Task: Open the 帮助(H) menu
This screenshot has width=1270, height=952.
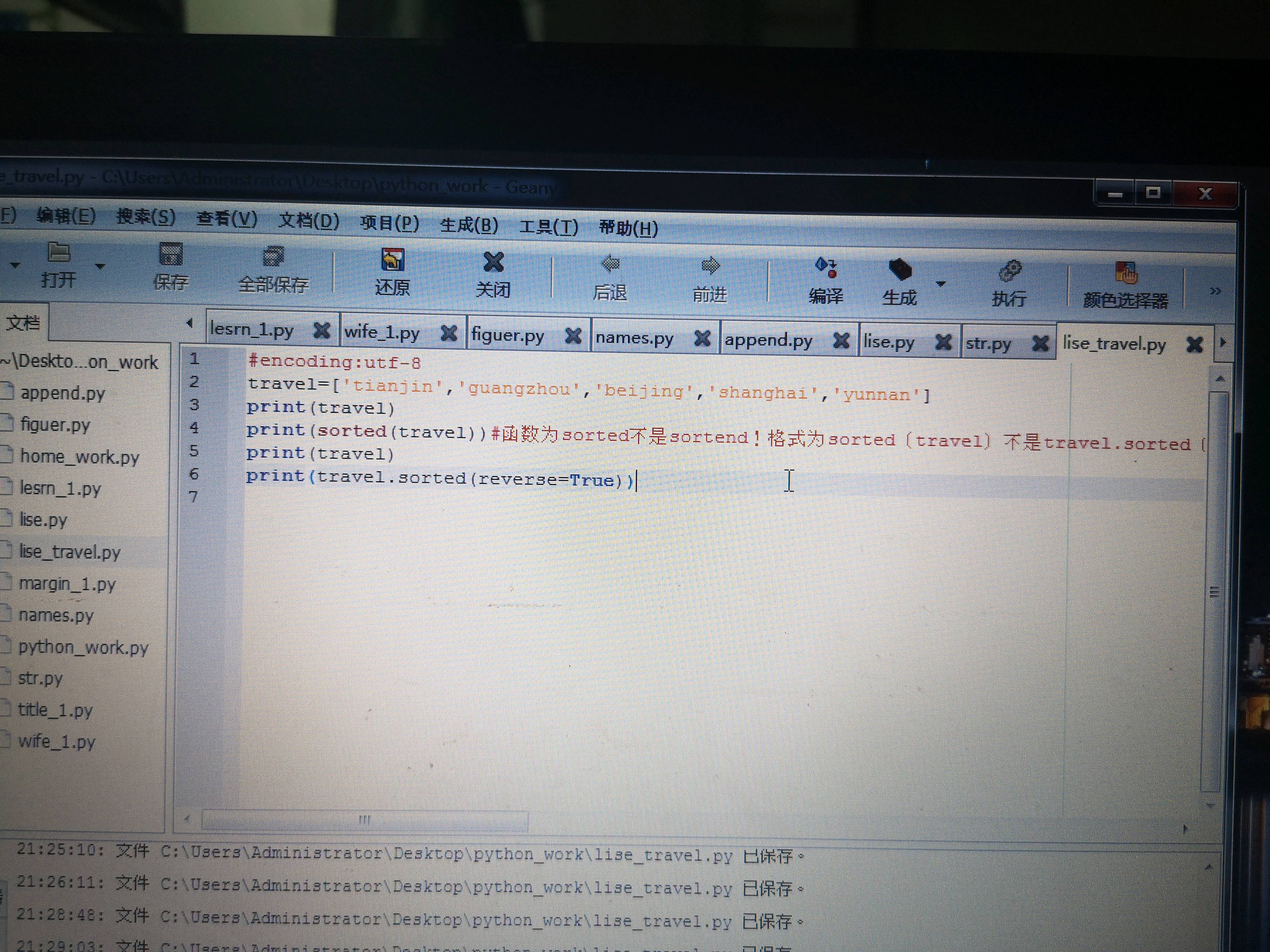Action: (x=629, y=228)
